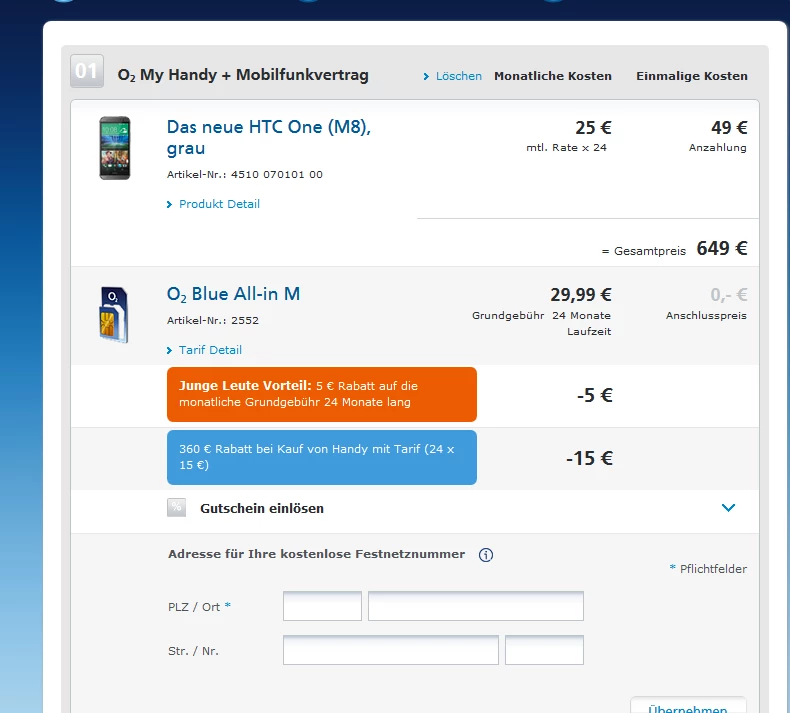Screen dimensions: 790x713
Task: Click the Monatliche Kosten column header
Action: [553, 76]
